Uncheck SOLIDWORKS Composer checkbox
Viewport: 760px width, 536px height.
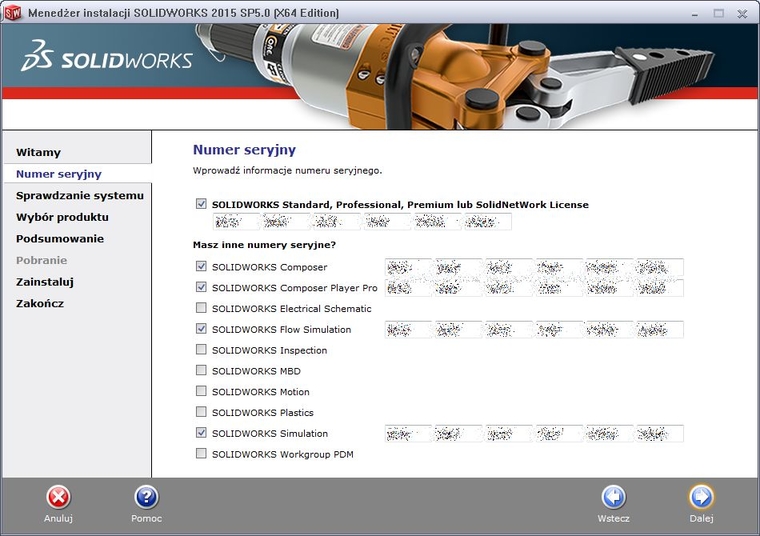point(201,267)
